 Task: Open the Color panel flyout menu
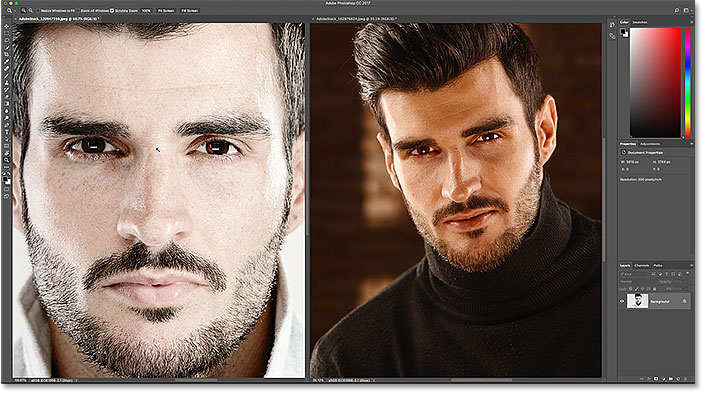[x=692, y=22]
